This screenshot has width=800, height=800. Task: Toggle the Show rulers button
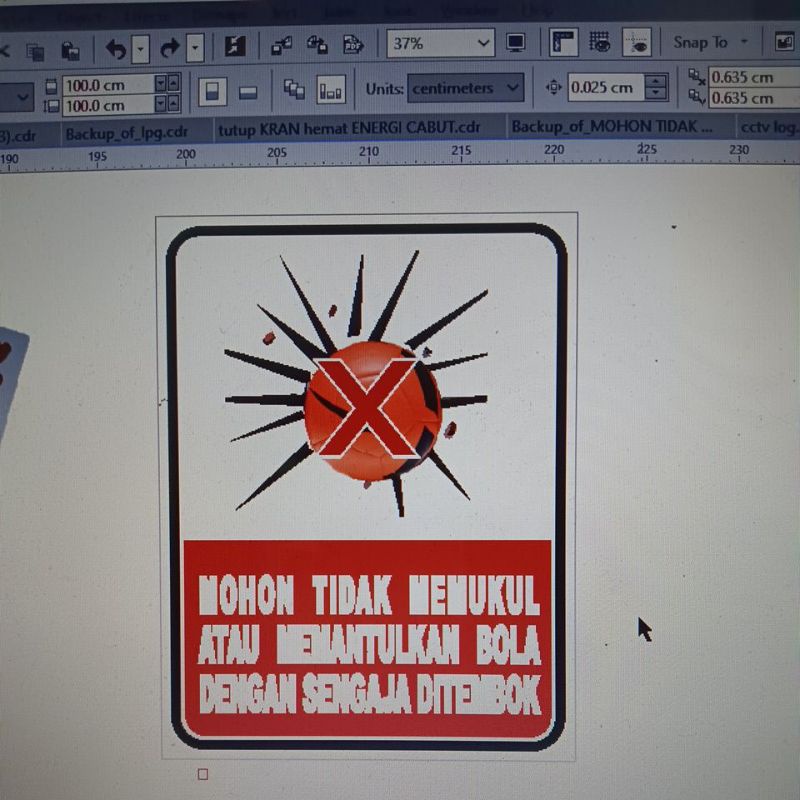click(x=564, y=43)
